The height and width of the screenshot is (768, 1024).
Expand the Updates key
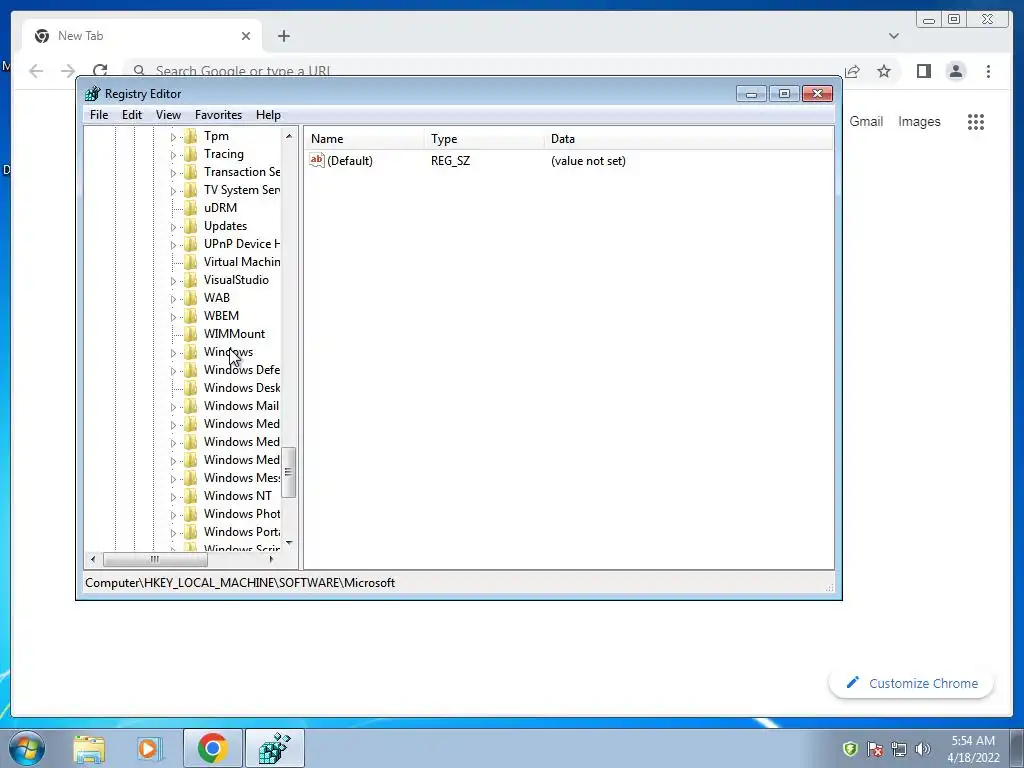pos(173,227)
